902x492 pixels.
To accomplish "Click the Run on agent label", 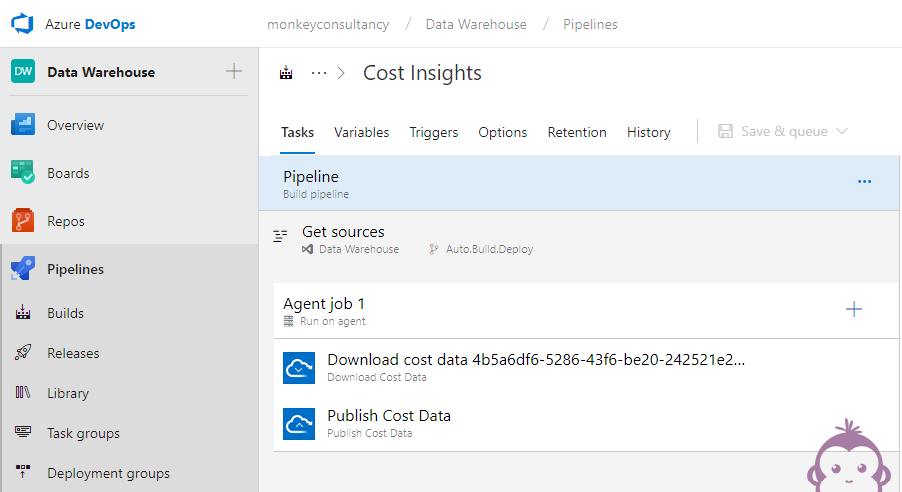I will tap(332, 321).
